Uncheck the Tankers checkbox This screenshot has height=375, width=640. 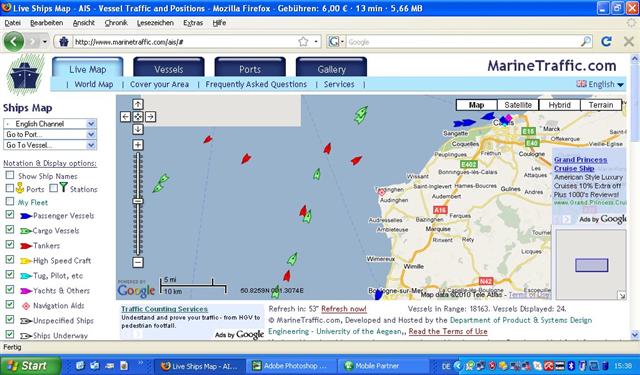(x=10, y=244)
